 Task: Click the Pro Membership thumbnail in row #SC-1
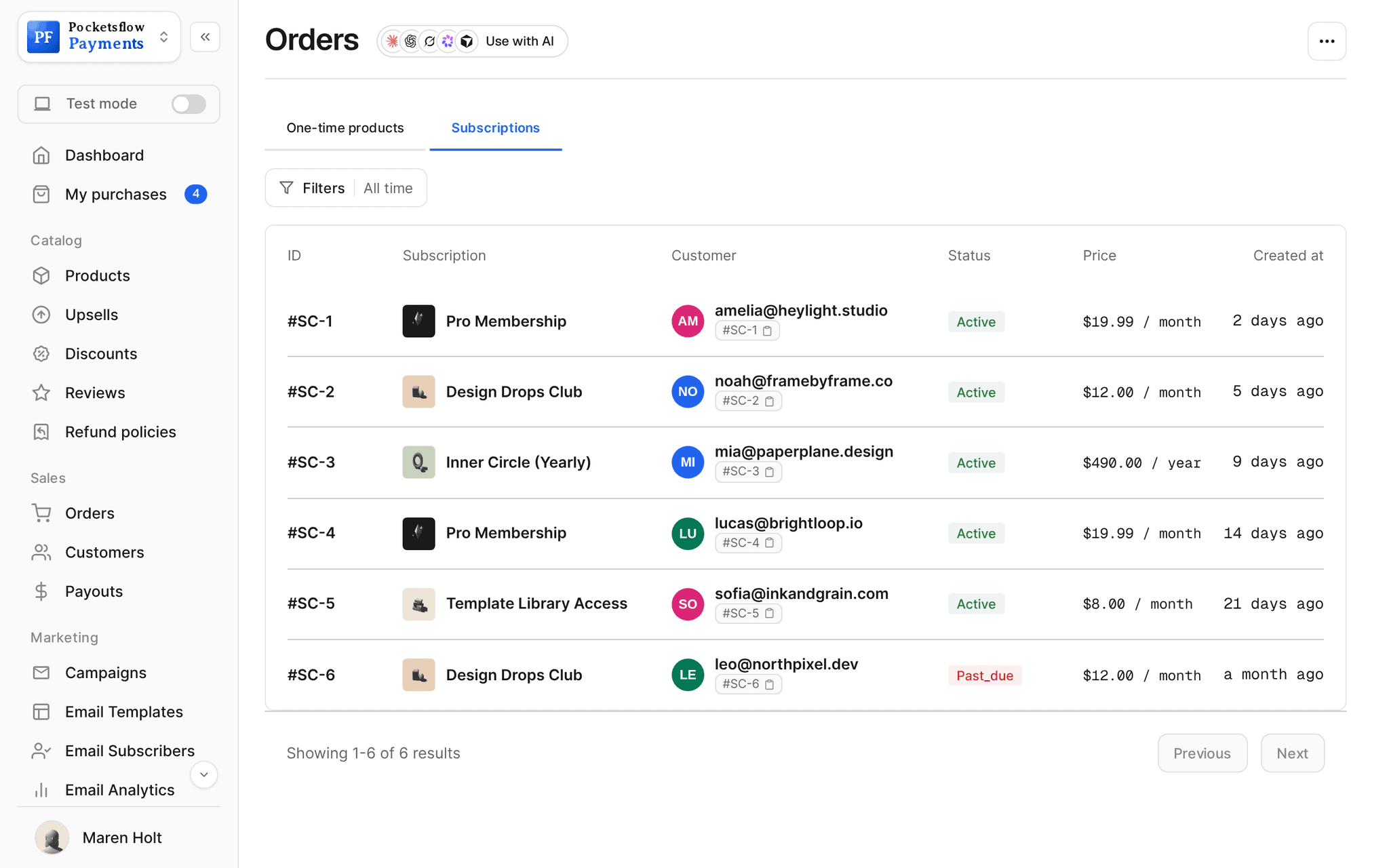[418, 321]
